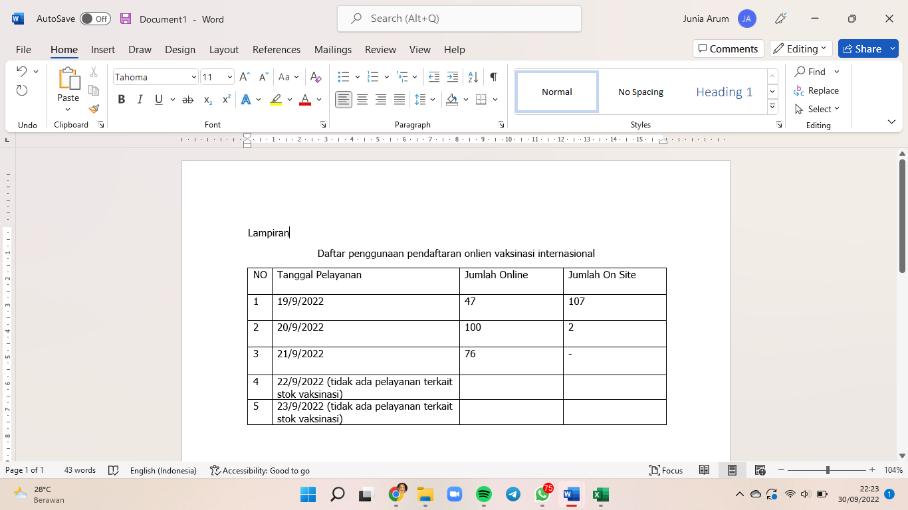Toggle show paragraph marks

click(493, 77)
